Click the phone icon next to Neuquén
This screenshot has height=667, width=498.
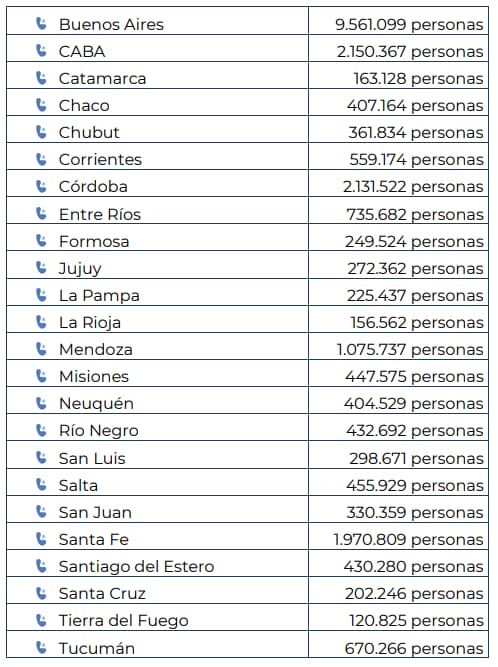[x=41, y=403]
